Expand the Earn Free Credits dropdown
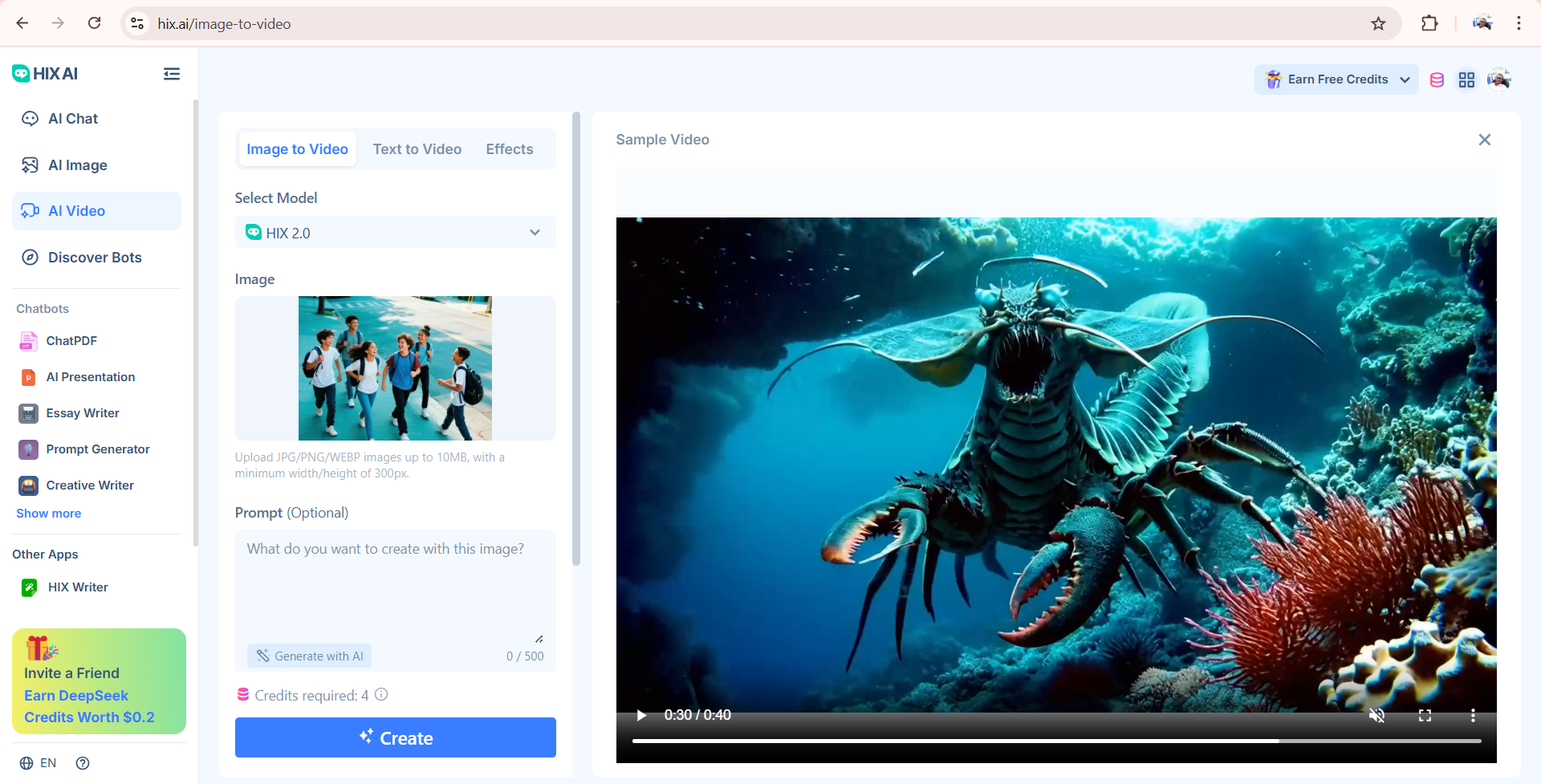 point(1335,79)
